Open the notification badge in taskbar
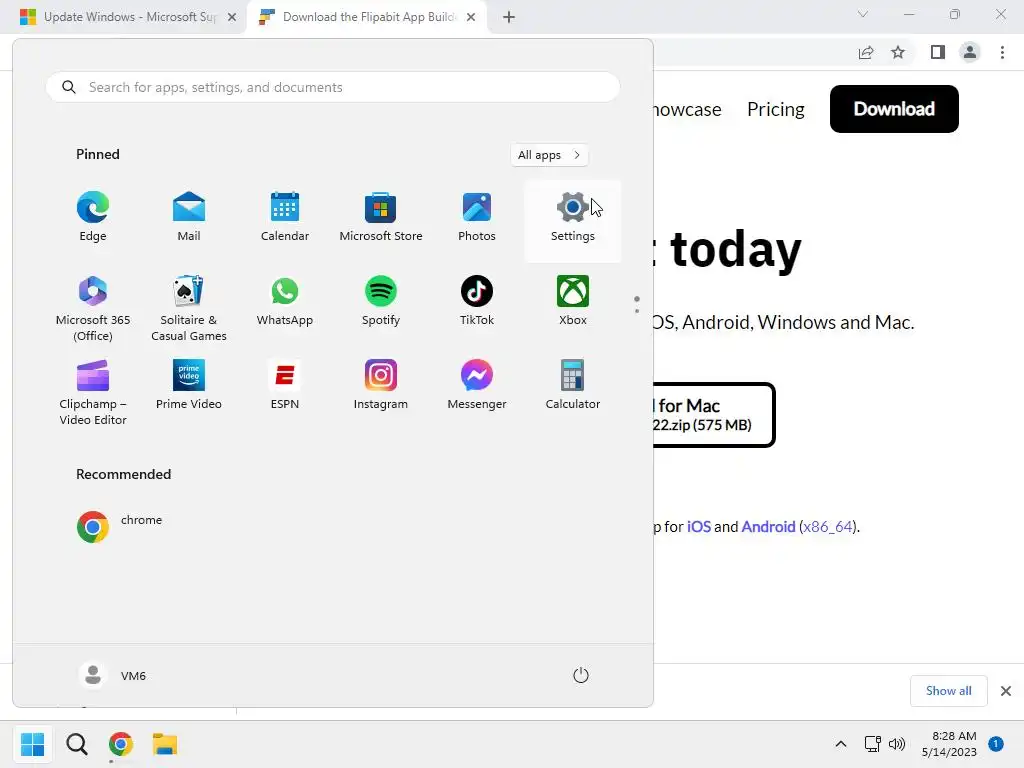This screenshot has height=768, width=1024. point(995,744)
